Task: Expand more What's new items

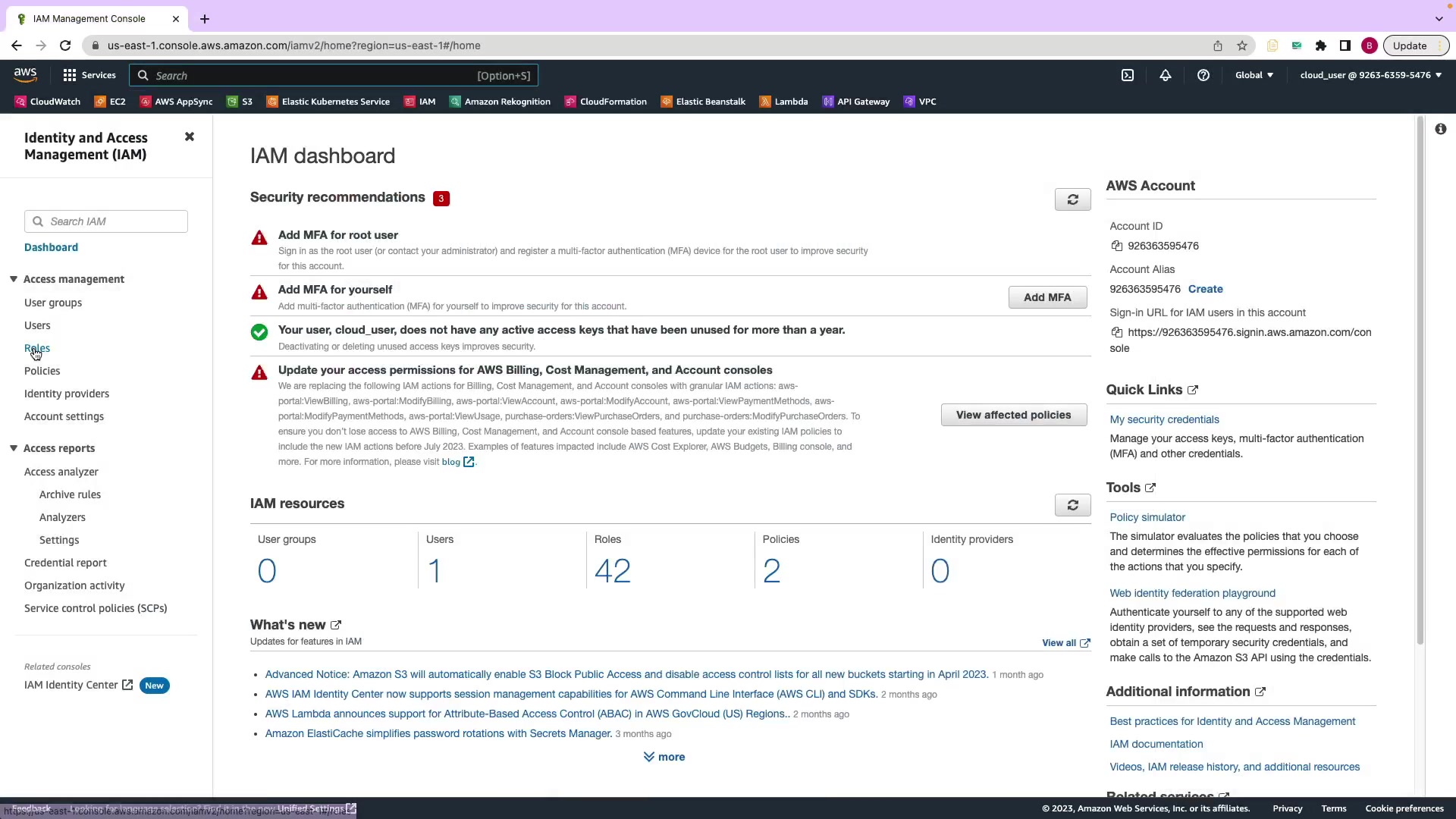Action: (x=664, y=757)
